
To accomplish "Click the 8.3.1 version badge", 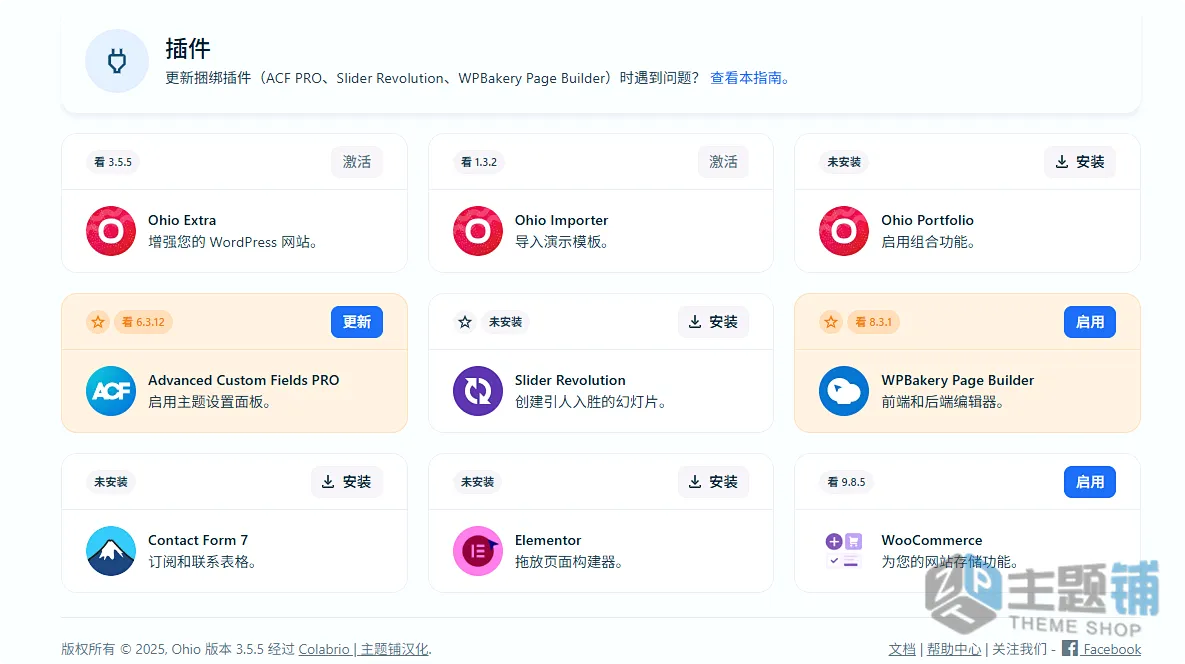I will (874, 322).
